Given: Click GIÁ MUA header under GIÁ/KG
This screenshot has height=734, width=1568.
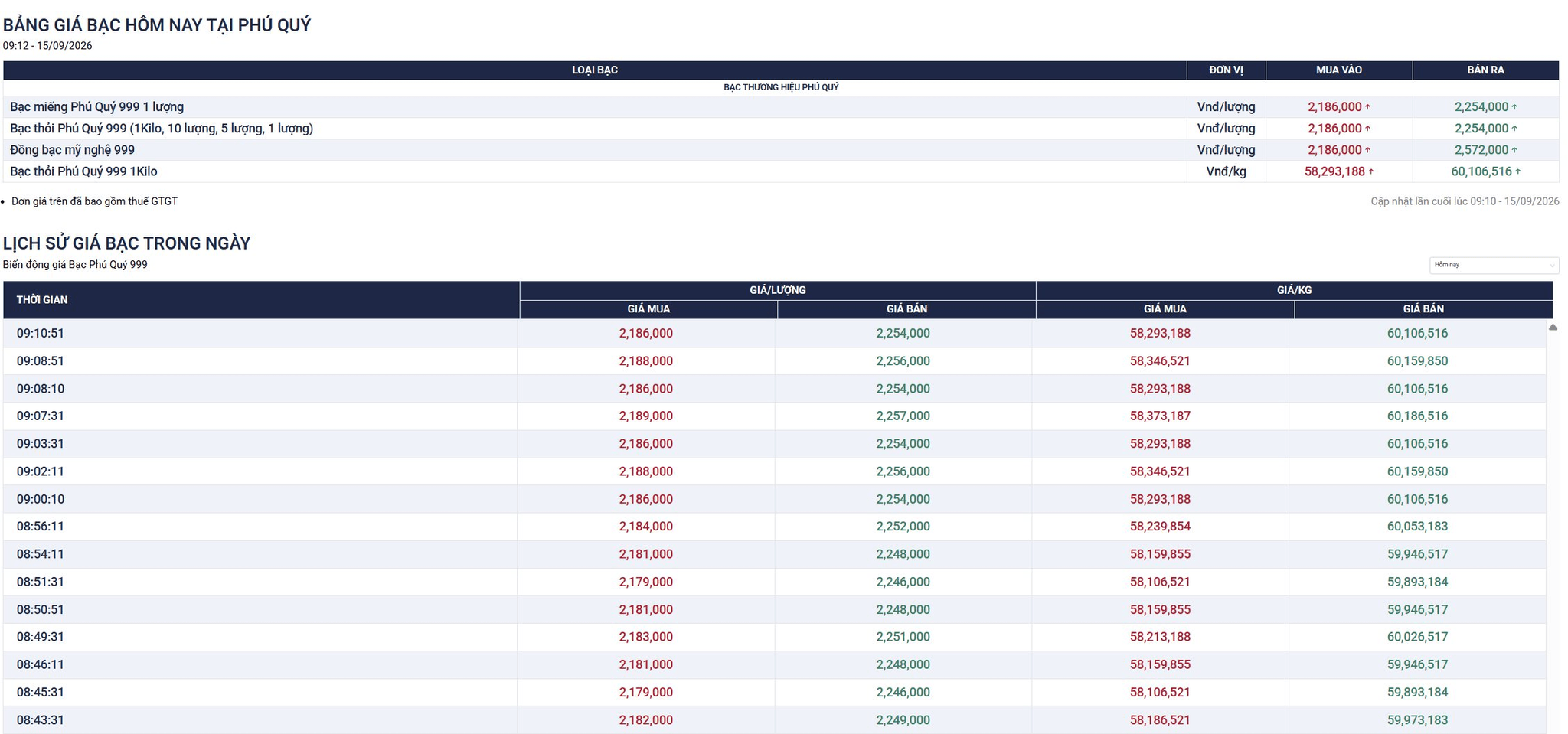Looking at the screenshot, I should (1165, 309).
